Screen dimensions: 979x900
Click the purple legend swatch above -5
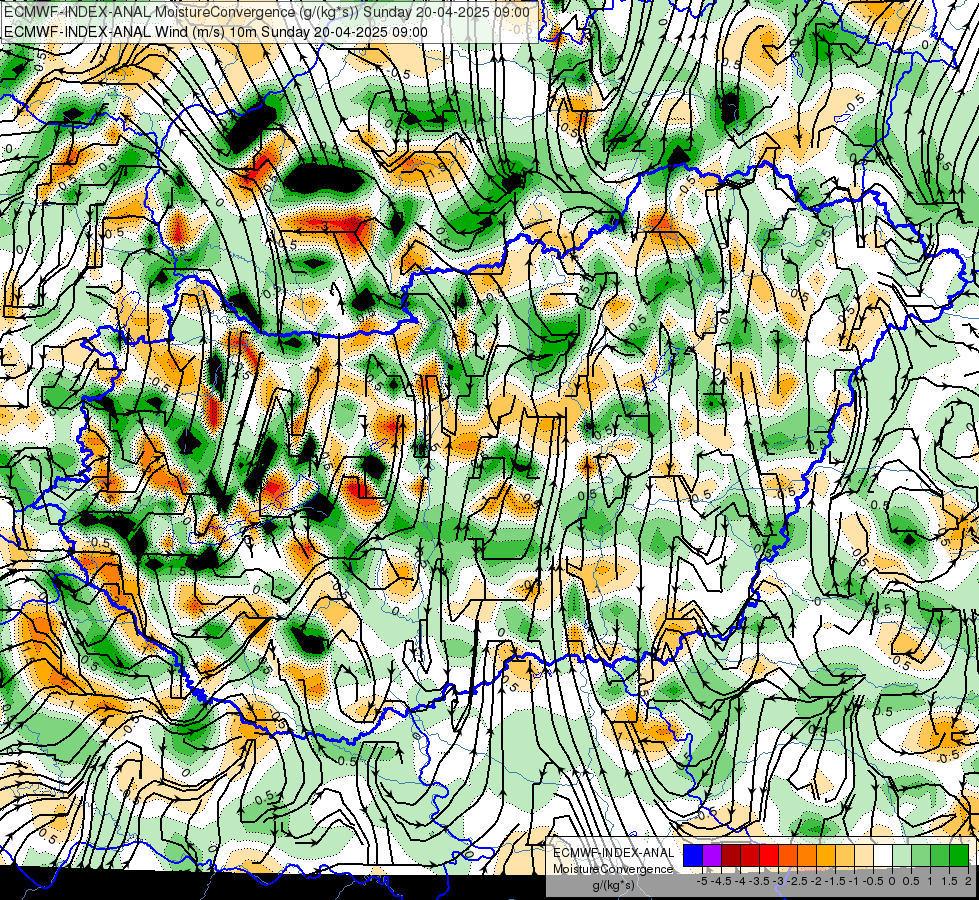(712, 856)
